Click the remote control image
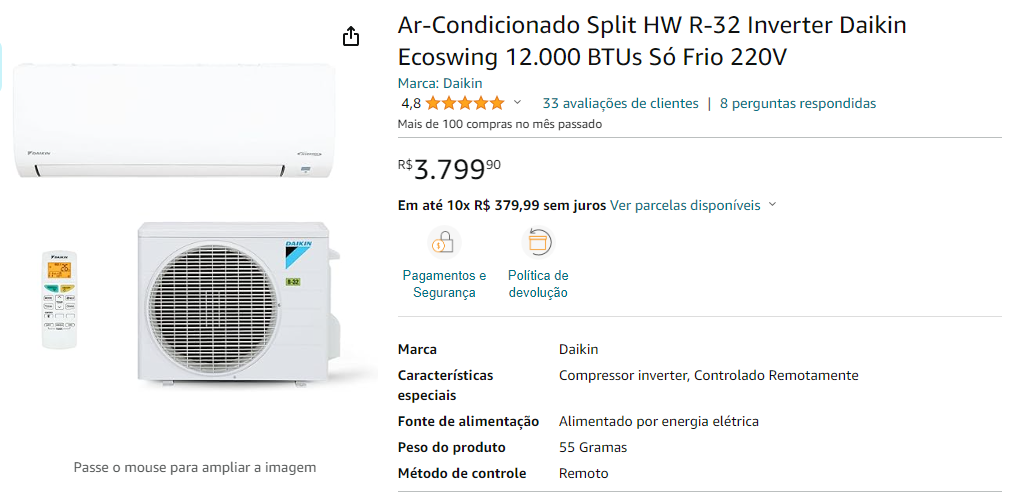This screenshot has width=1024, height=498. point(59,300)
